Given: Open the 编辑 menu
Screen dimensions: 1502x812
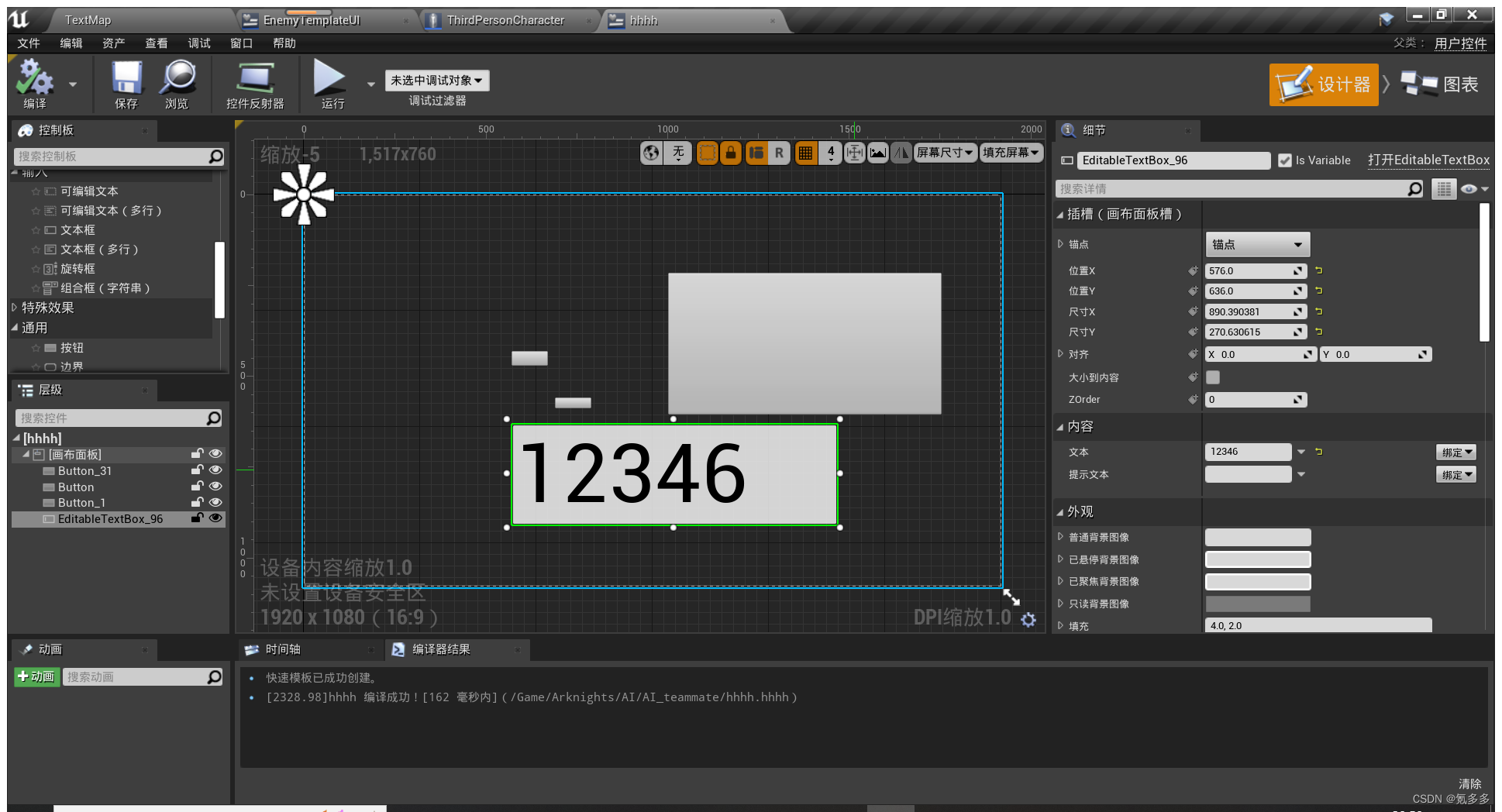Looking at the screenshot, I should 71,43.
